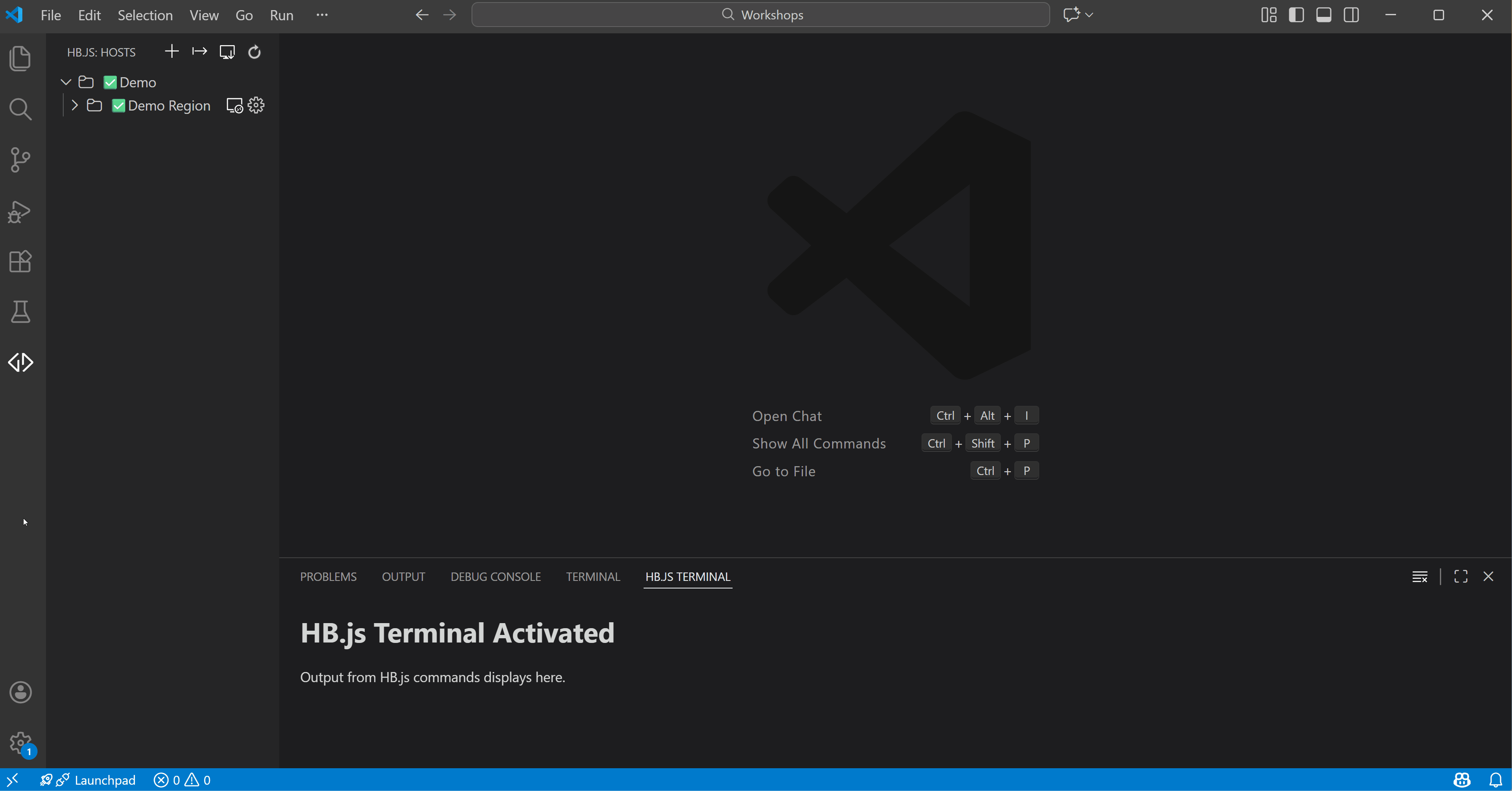Open the Search sidebar icon

(20, 109)
